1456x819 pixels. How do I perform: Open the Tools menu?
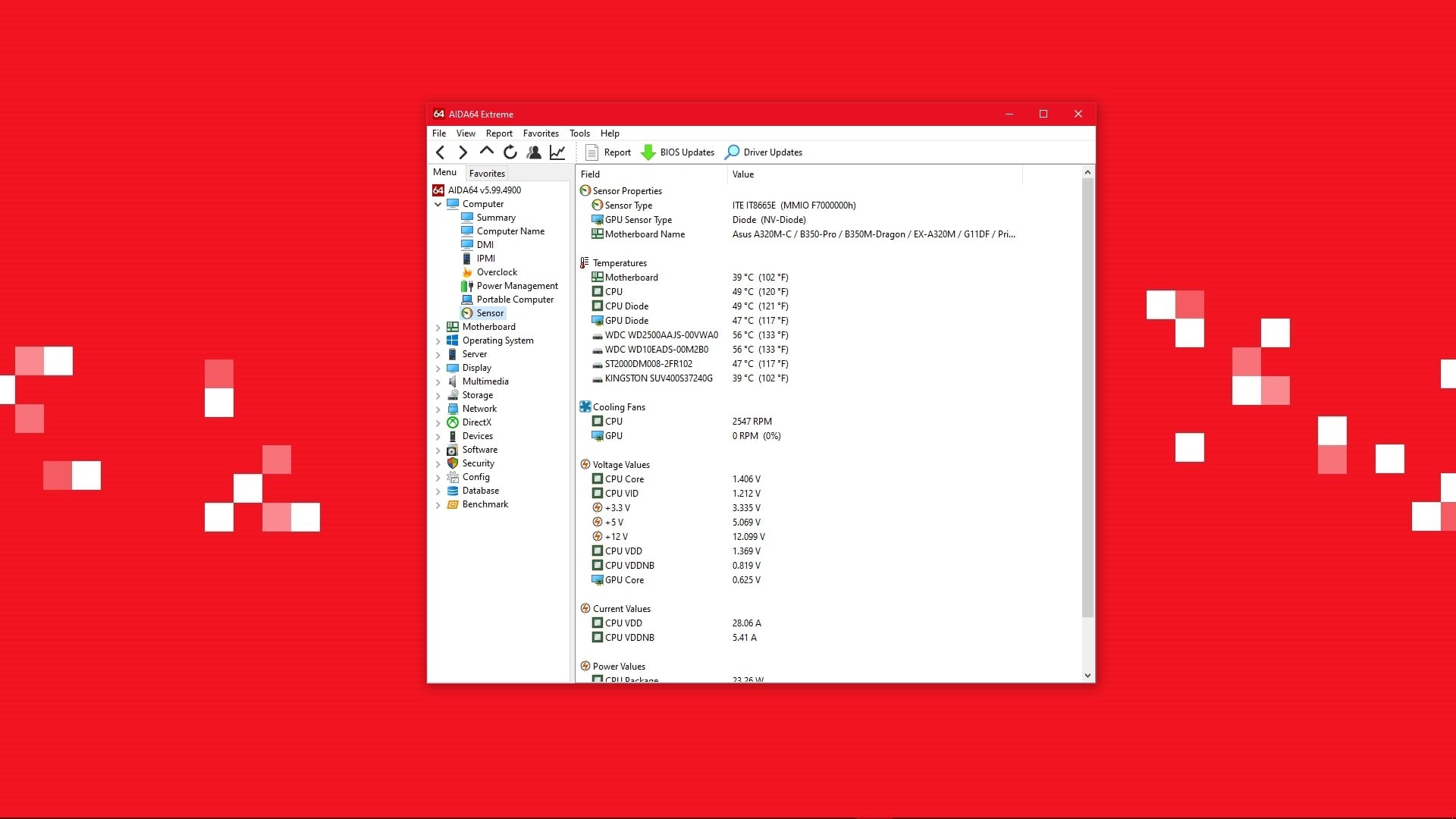click(x=579, y=133)
